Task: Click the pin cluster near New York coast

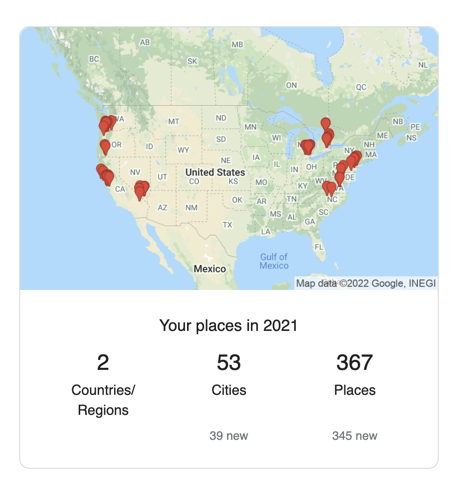Action: 354,160
